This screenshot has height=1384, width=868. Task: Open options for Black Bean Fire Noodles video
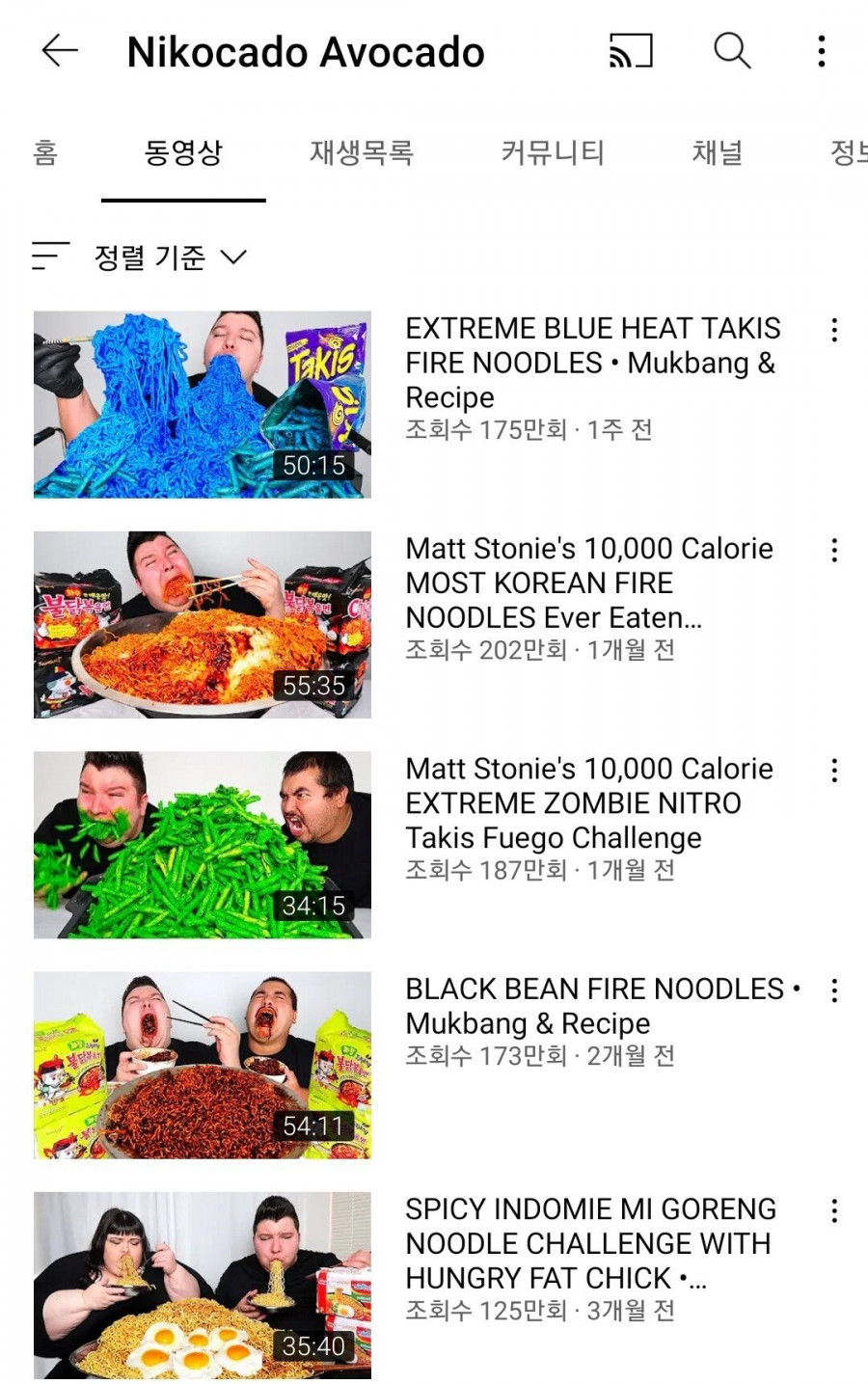(x=834, y=991)
